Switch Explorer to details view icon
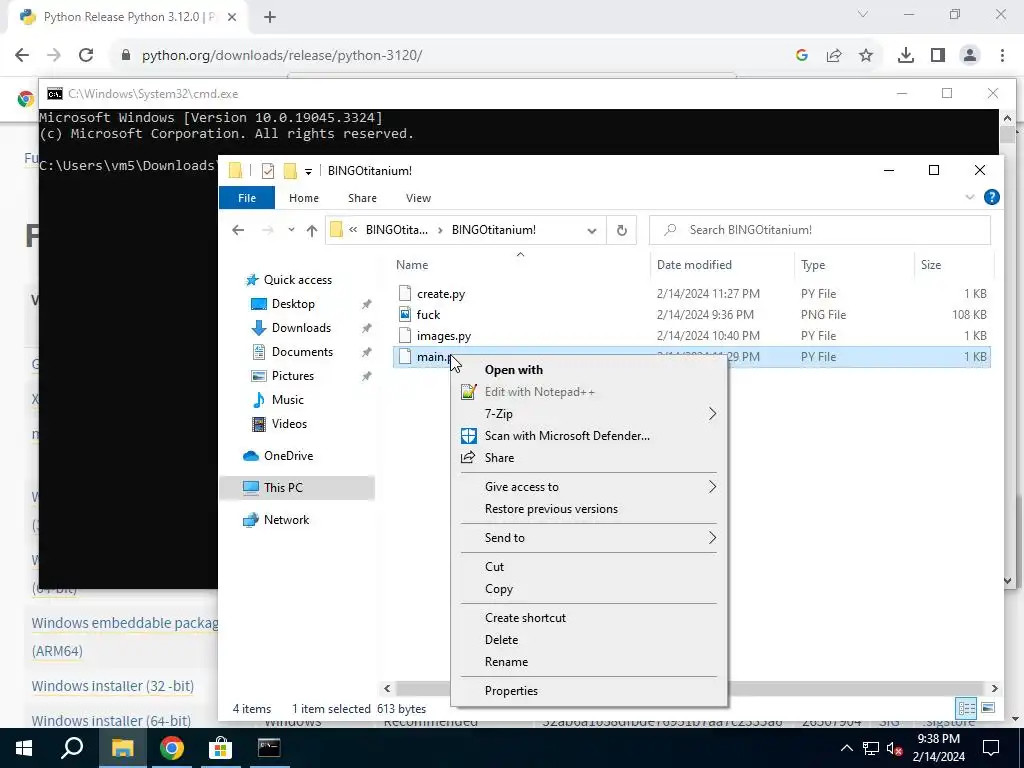 coord(967,708)
